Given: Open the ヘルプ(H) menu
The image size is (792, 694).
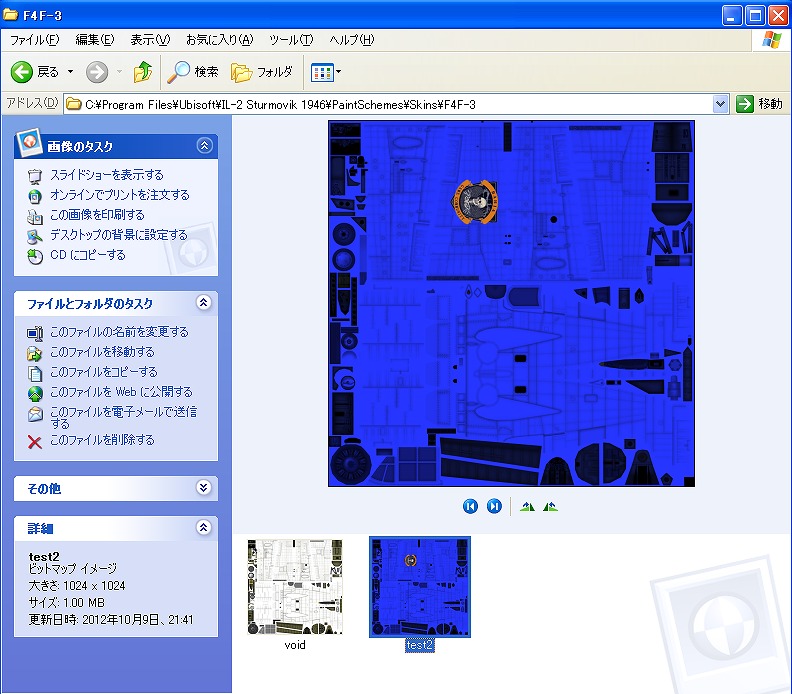Looking at the screenshot, I should [x=352, y=40].
